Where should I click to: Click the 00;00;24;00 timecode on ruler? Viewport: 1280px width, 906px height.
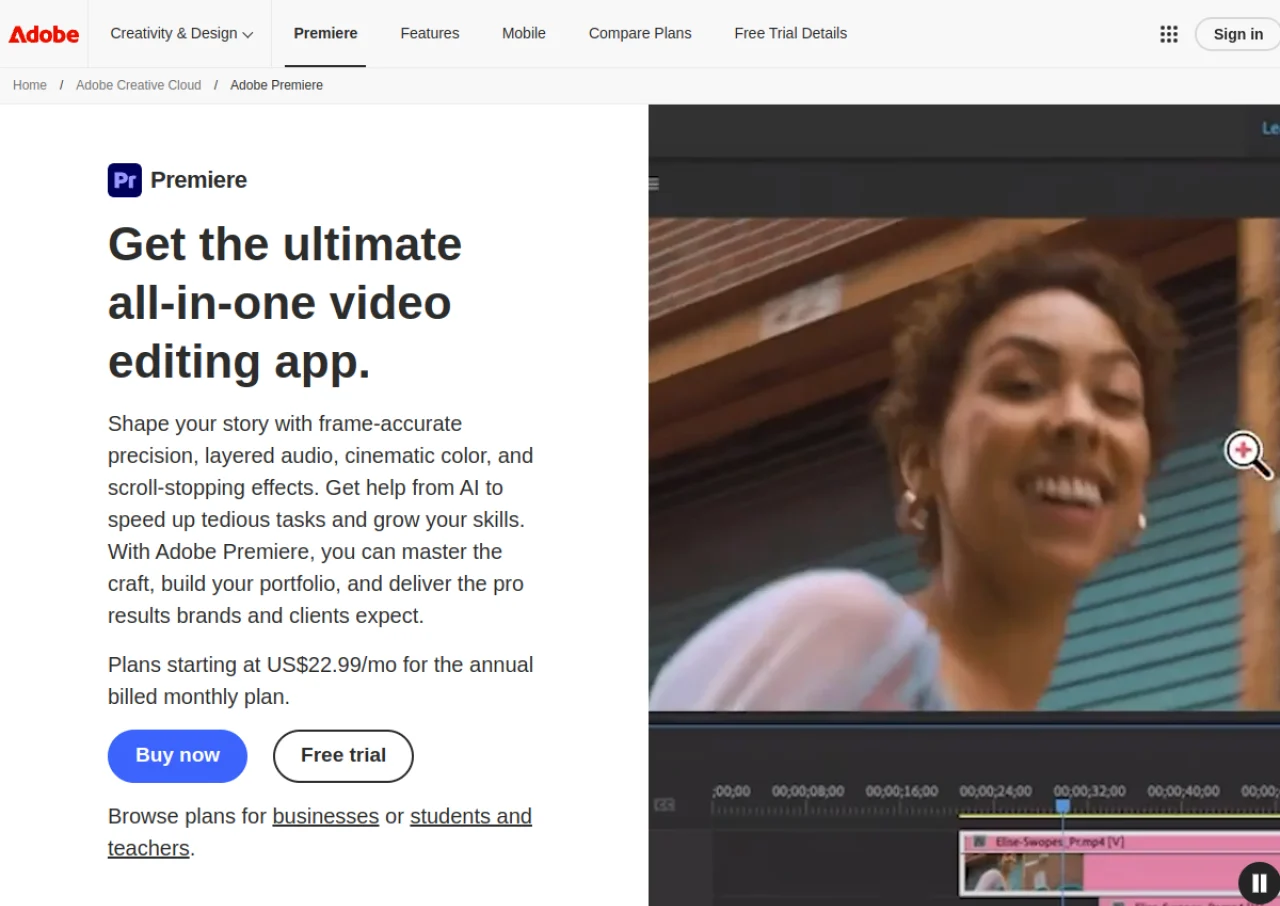tap(996, 791)
